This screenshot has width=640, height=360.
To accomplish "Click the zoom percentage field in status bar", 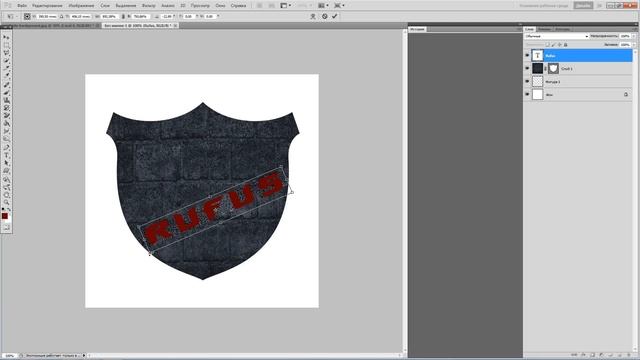I will (9, 356).
